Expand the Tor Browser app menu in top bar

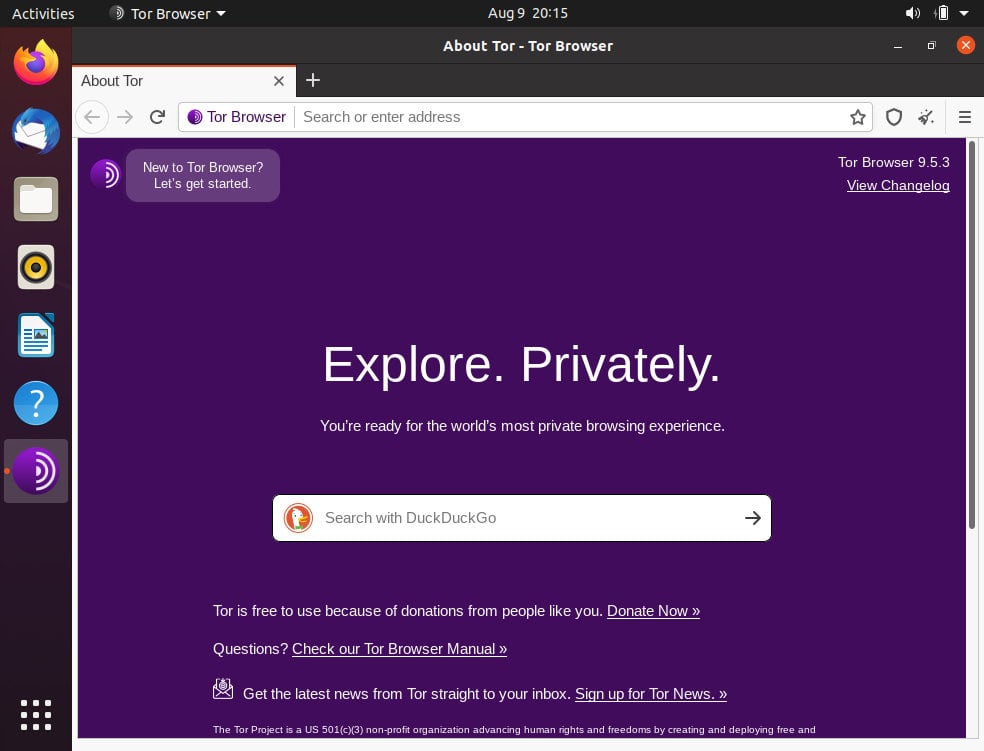[167, 13]
